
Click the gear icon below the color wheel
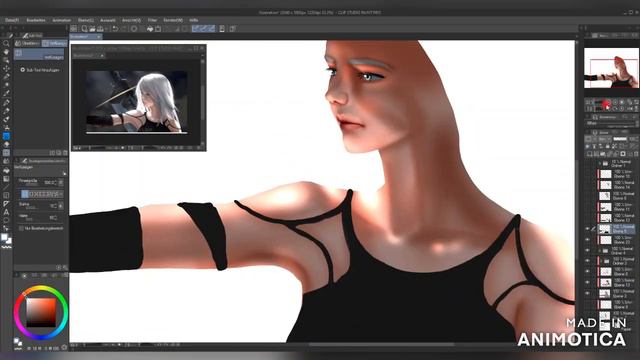click(x=64, y=348)
